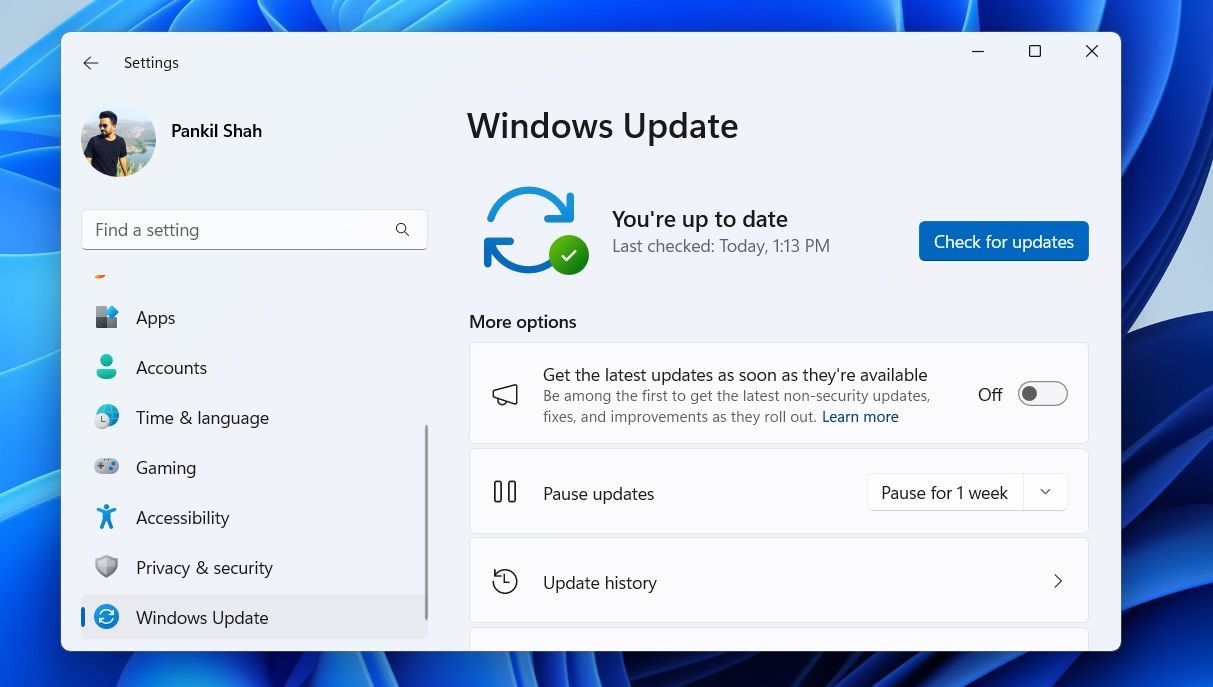Click the Find a setting search field

tap(240, 229)
